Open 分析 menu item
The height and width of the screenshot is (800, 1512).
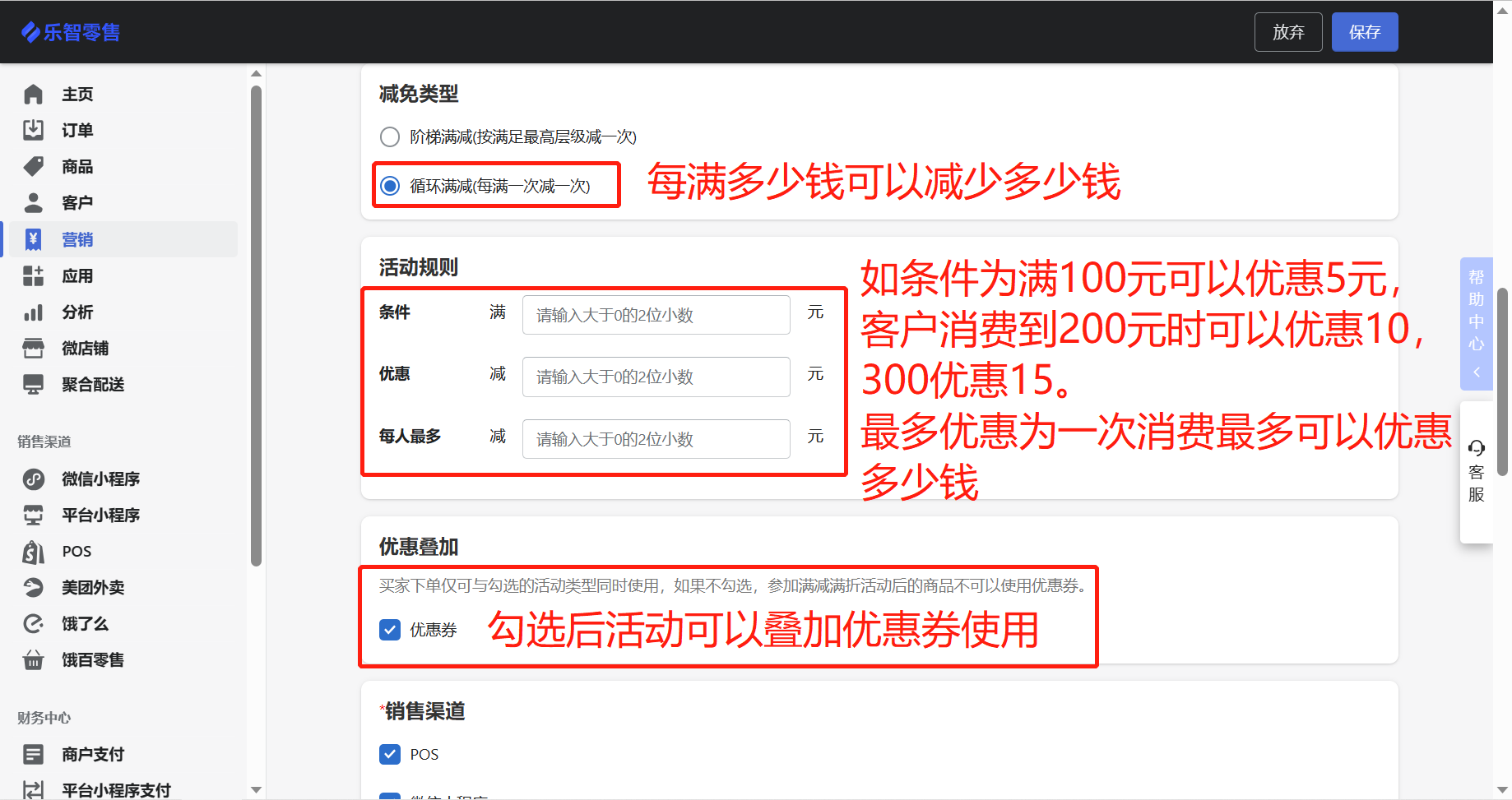77,312
